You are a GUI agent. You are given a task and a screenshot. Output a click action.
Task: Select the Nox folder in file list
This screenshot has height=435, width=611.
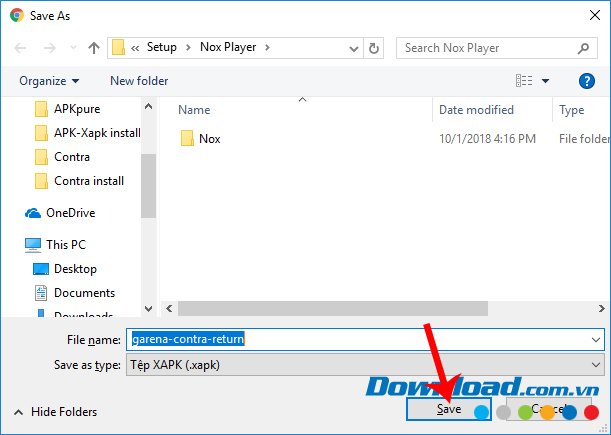(210, 139)
